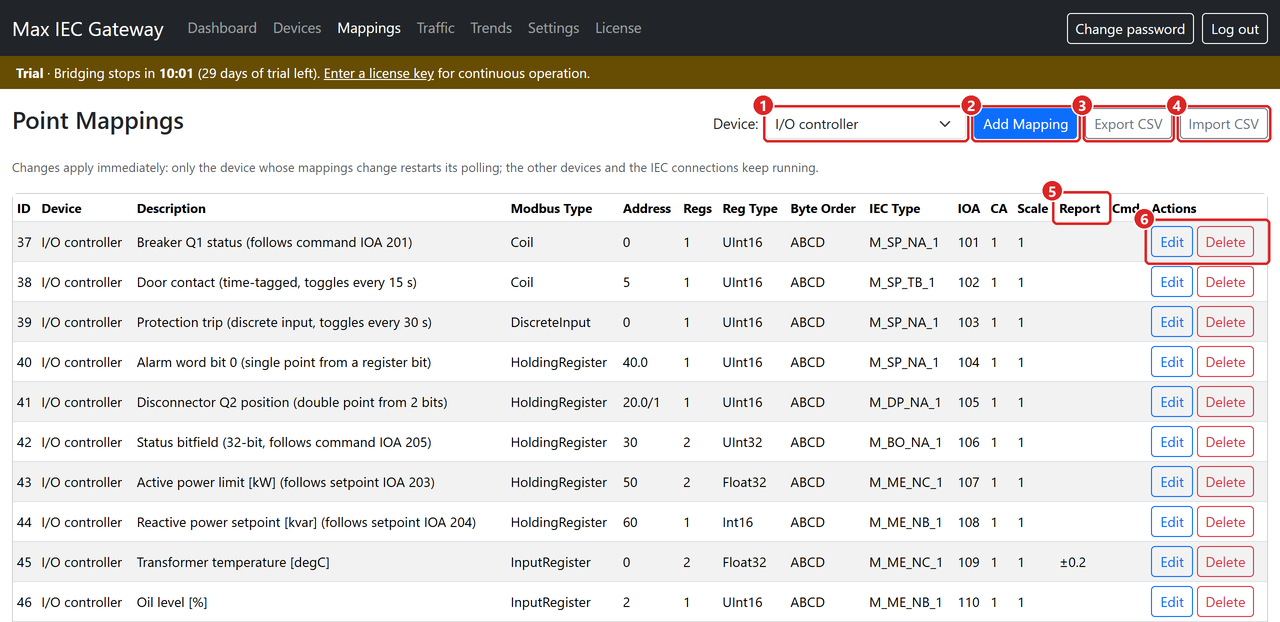The height and width of the screenshot is (622, 1280).
Task: Click the Oil level [%] description
Action: 172,602
